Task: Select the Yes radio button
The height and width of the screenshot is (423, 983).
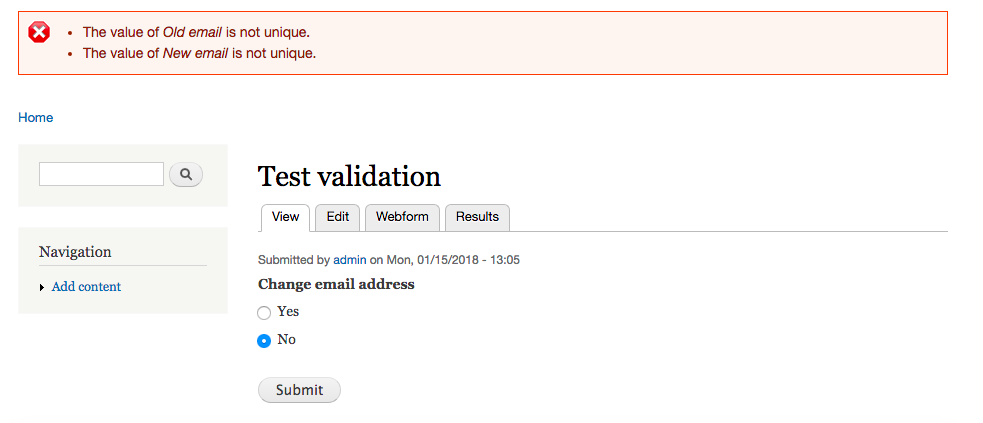Action: 264,313
